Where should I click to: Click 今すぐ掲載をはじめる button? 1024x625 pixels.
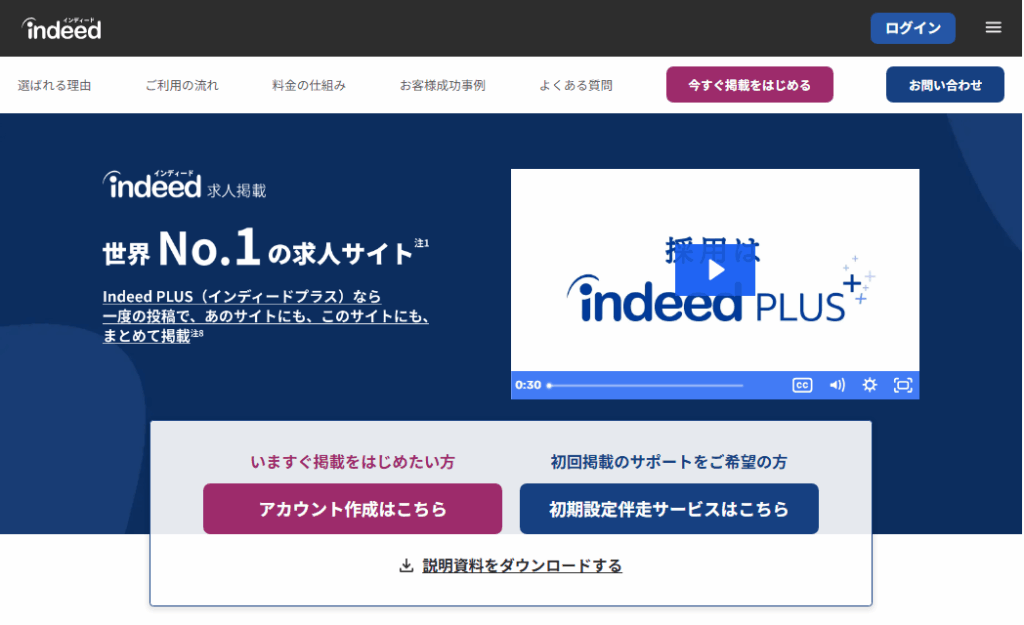[x=749, y=85]
